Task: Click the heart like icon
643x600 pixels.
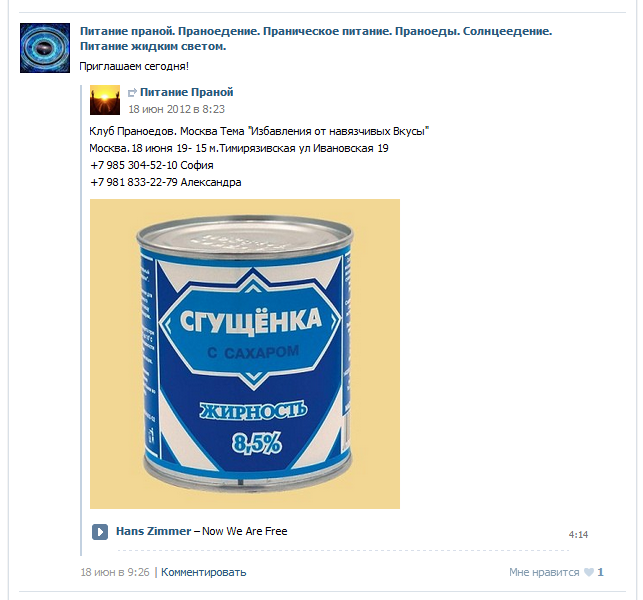Action: click(588, 572)
